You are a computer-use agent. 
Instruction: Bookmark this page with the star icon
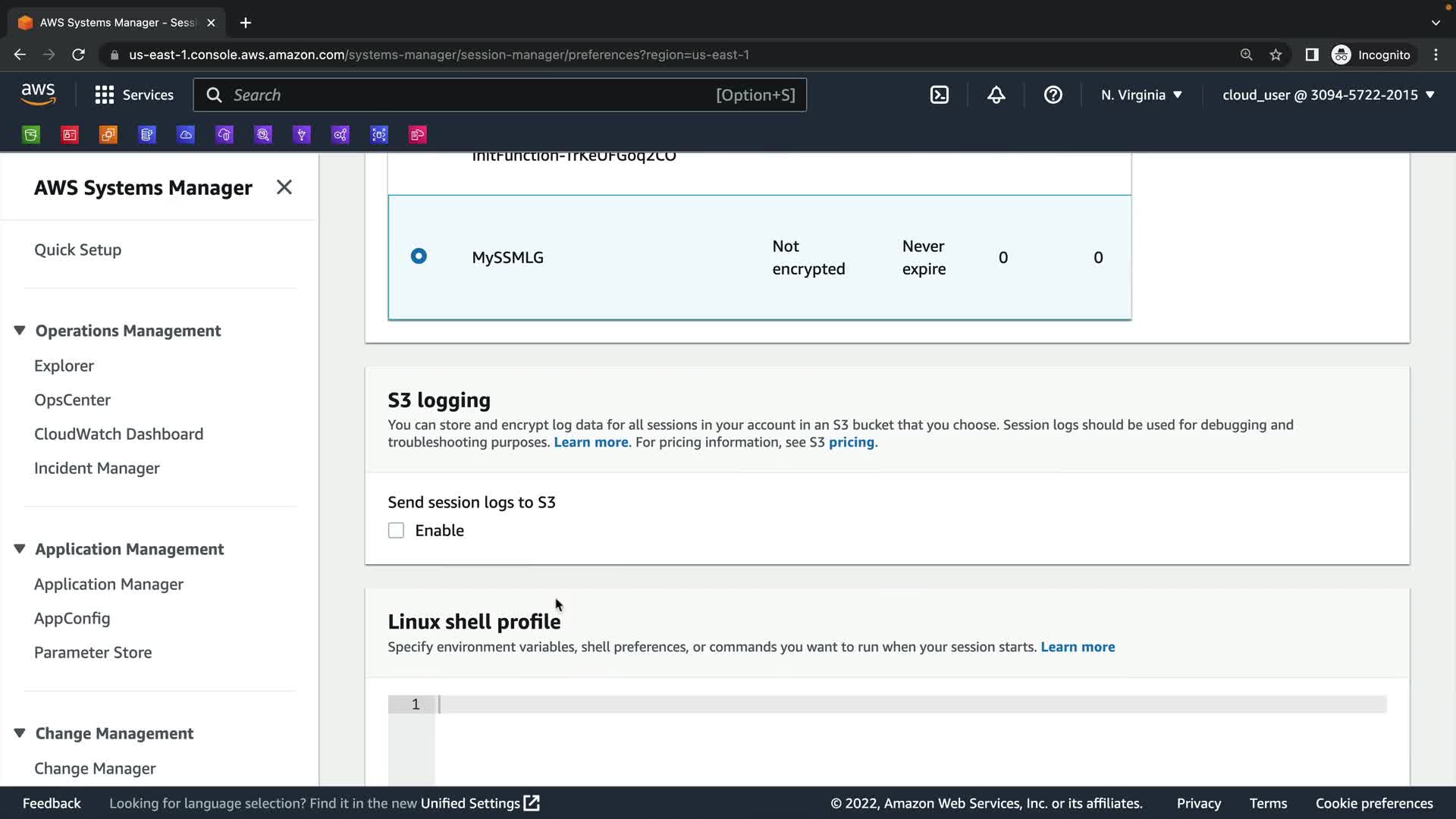coord(1276,55)
